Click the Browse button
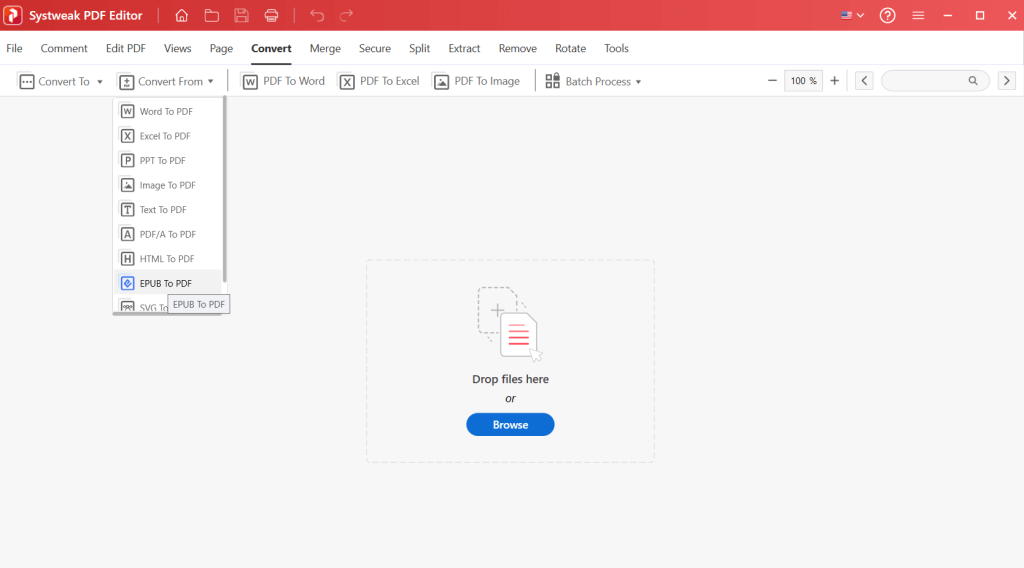 coord(510,425)
